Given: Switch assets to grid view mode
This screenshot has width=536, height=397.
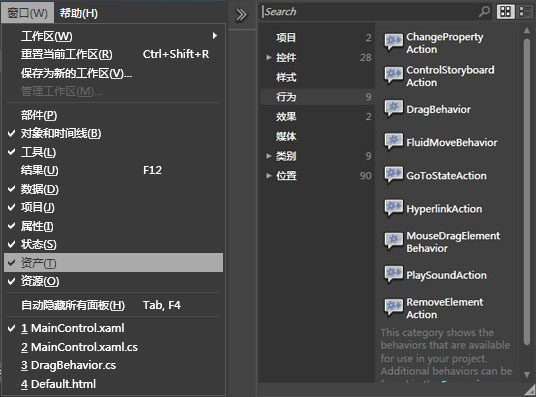Looking at the screenshot, I should (506, 12).
